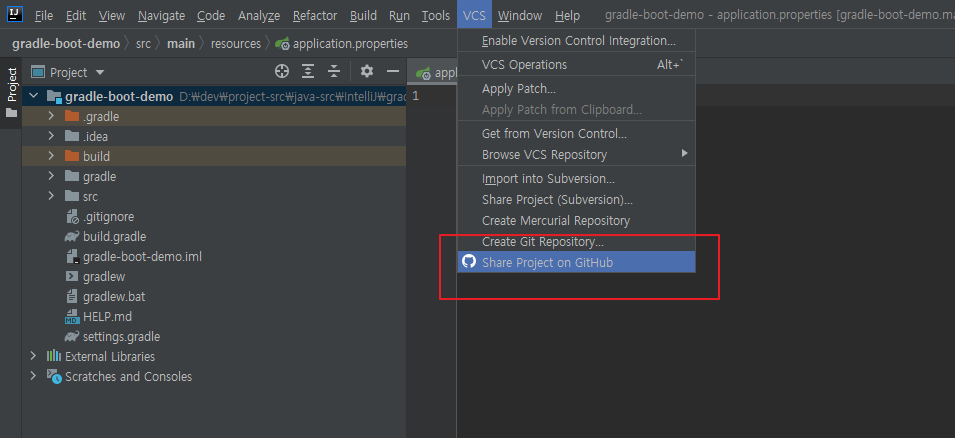Image resolution: width=955 pixels, height=438 pixels.
Task: Click the Spring leaf icon in breadcrumb
Action: click(281, 44)
